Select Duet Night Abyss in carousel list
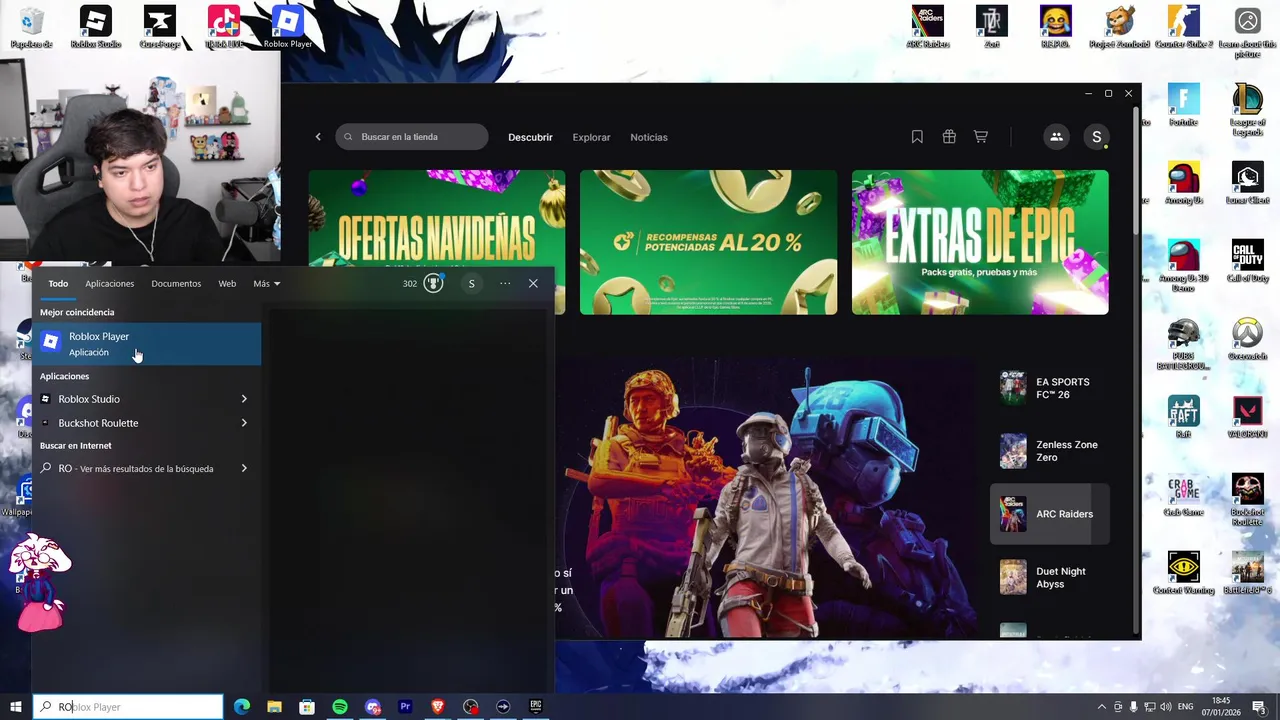 click(x=1050, y=577)
